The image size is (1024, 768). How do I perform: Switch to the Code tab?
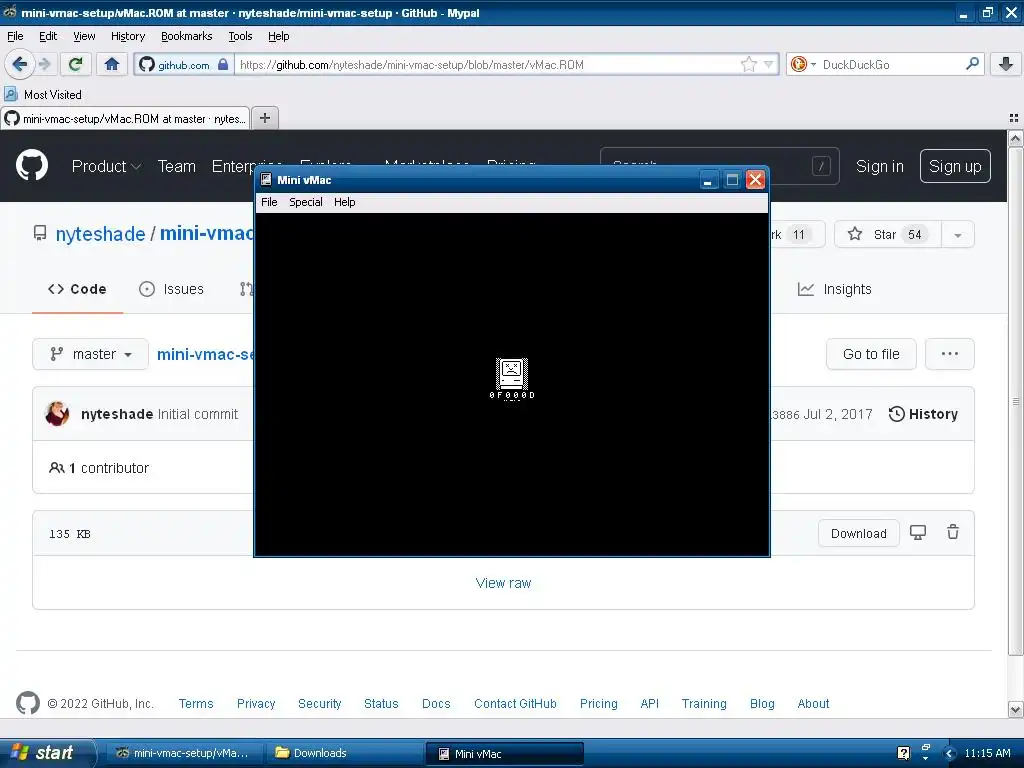(x=77, y=289)
